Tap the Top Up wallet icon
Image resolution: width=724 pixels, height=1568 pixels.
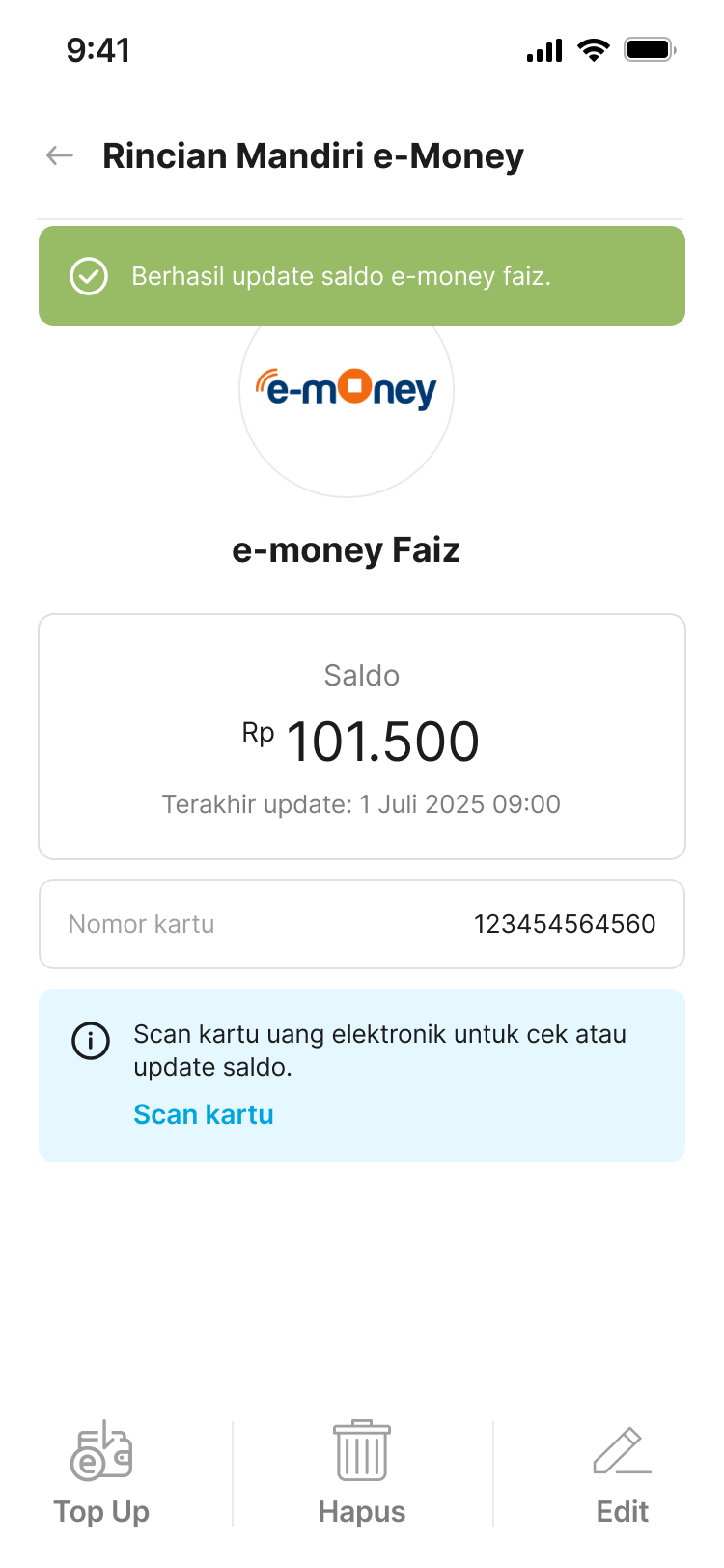click(x=101, y=1451)
